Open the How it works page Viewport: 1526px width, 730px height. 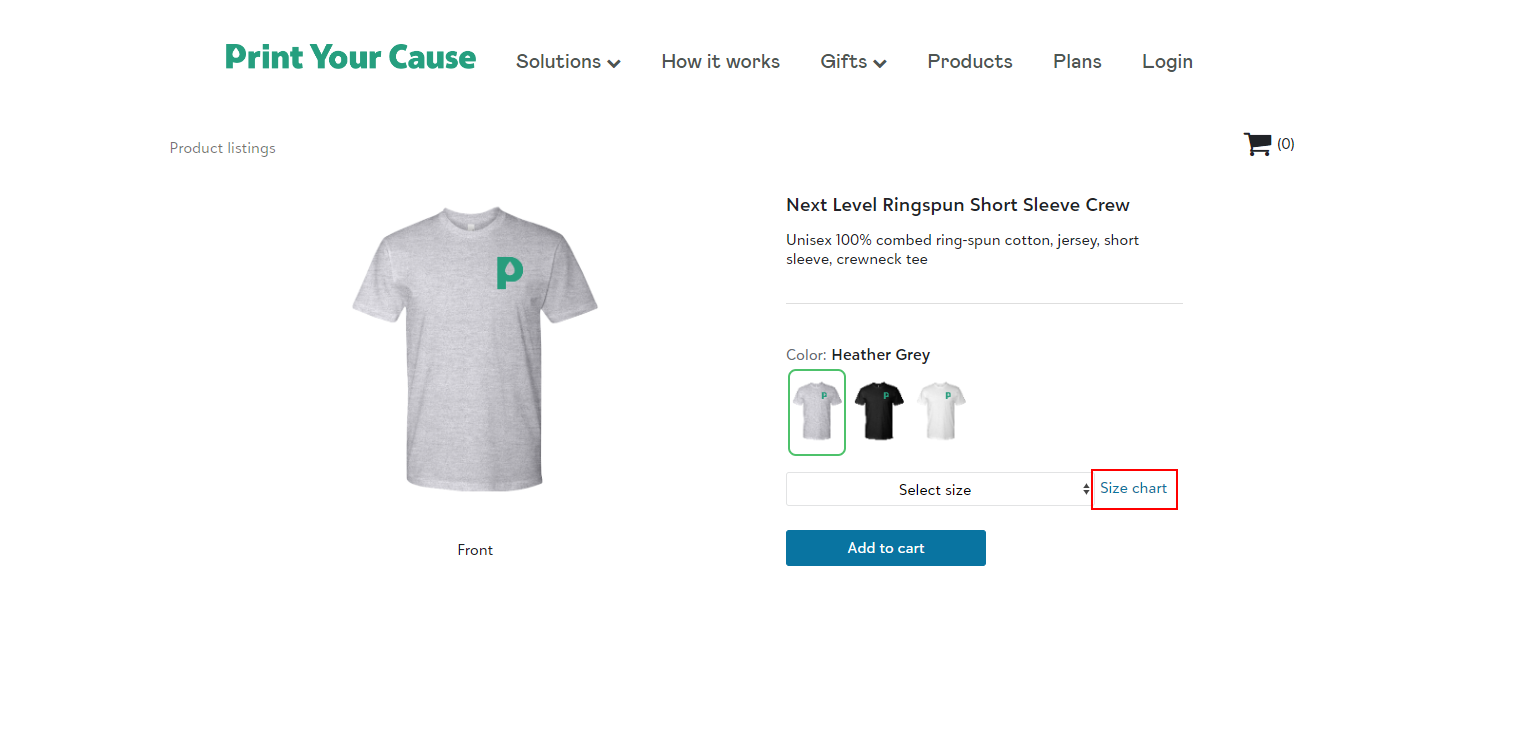tap(720, 62)
